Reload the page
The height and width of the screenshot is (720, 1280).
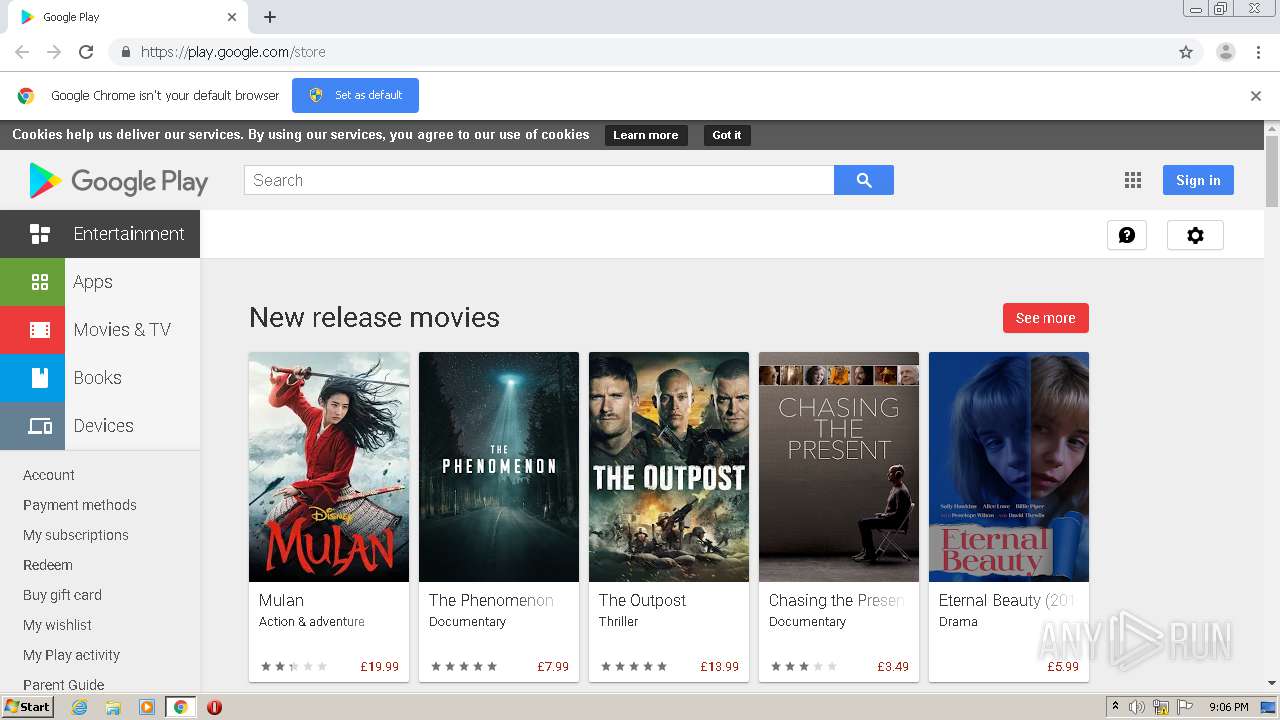click(x=86, y=52)
